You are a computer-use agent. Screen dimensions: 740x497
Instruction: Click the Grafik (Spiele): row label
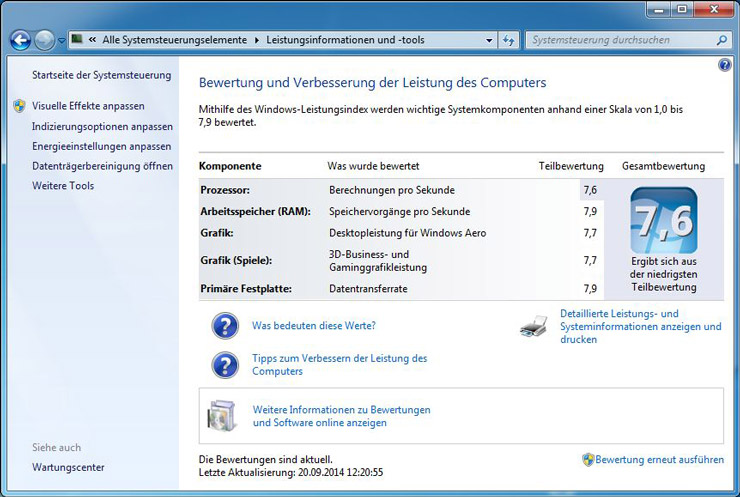[x=236, y=261]
